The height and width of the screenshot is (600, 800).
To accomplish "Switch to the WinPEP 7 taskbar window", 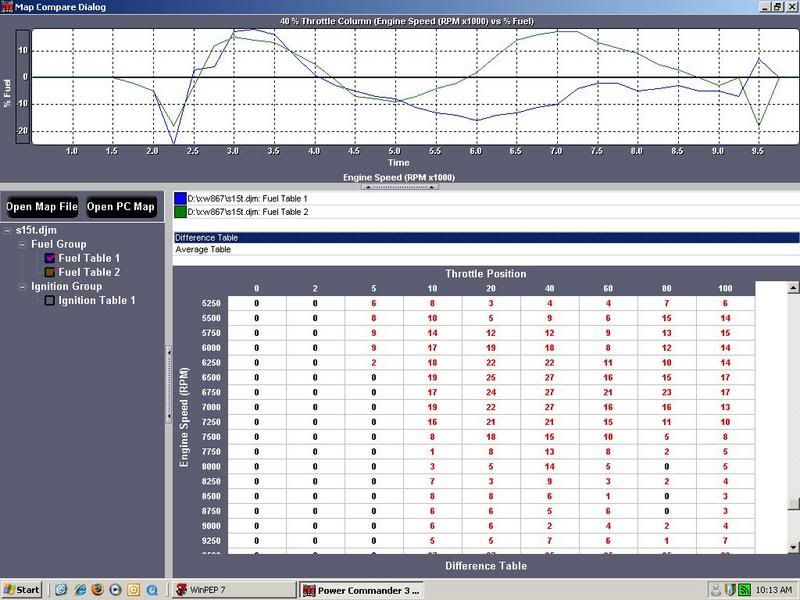I will 234,590.
